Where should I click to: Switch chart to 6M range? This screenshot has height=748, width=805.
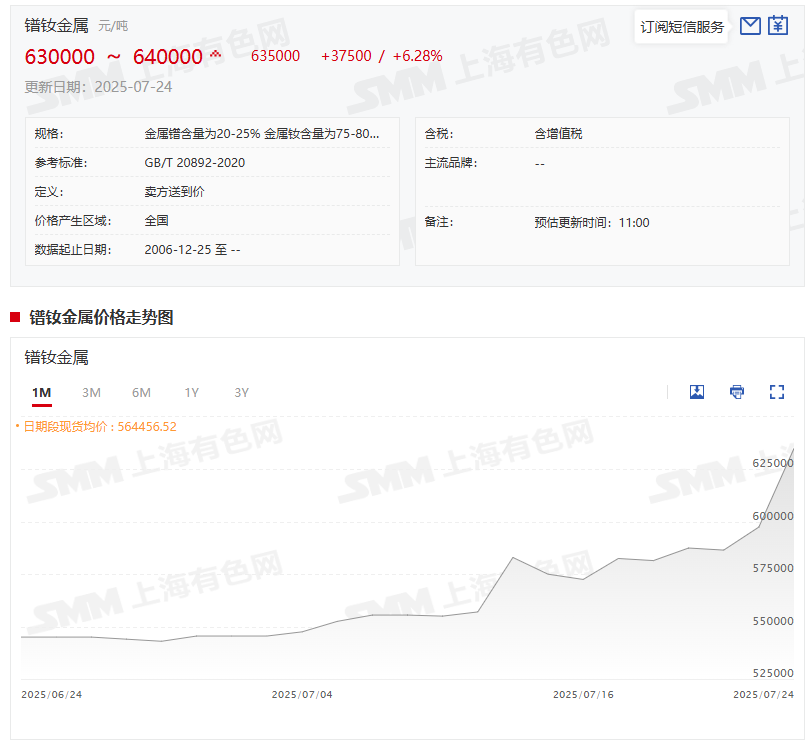[141, 393]
